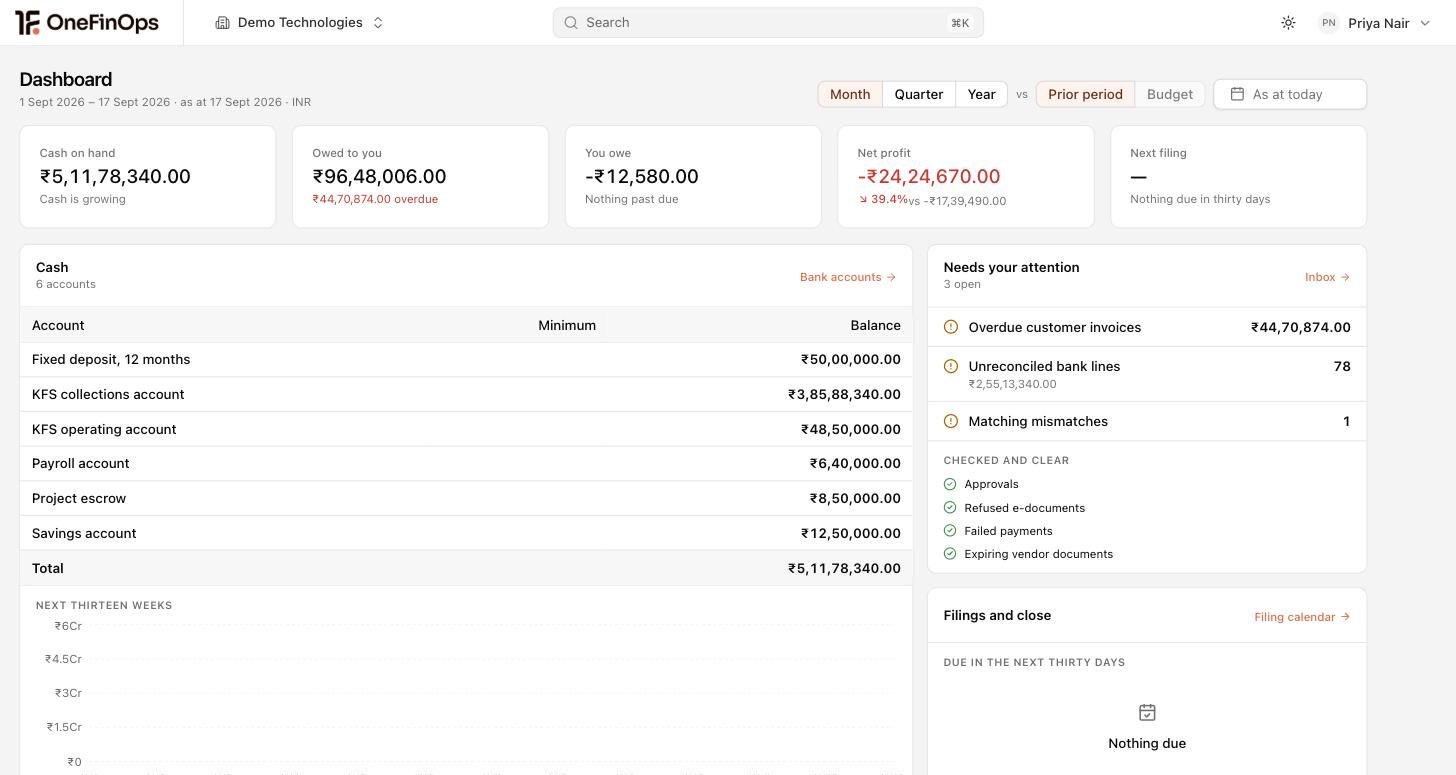Click the Cash on hand card

click(148, 176)
